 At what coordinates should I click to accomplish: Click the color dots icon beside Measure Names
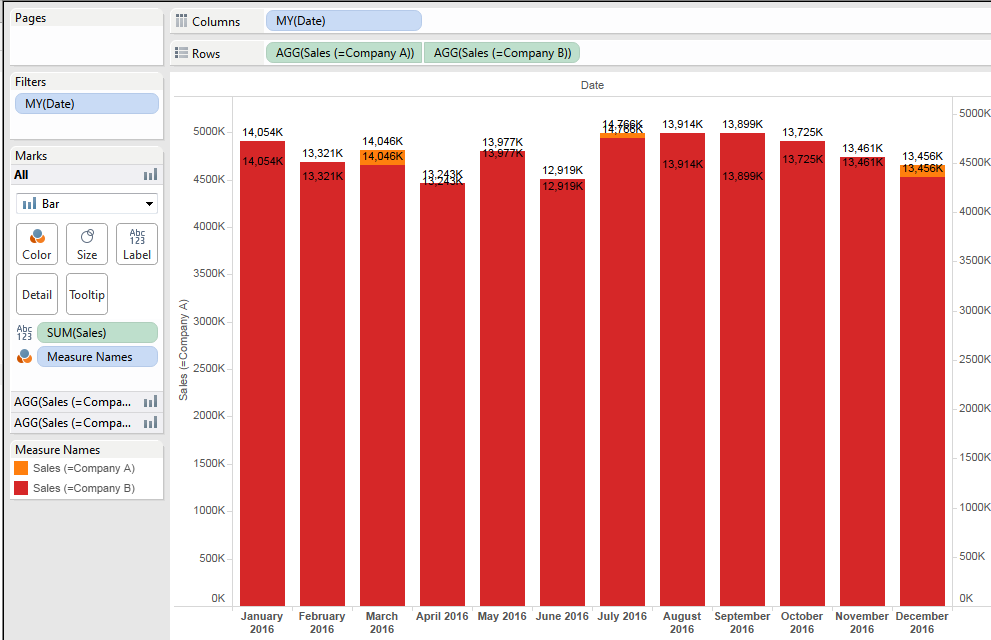point(24,356)
